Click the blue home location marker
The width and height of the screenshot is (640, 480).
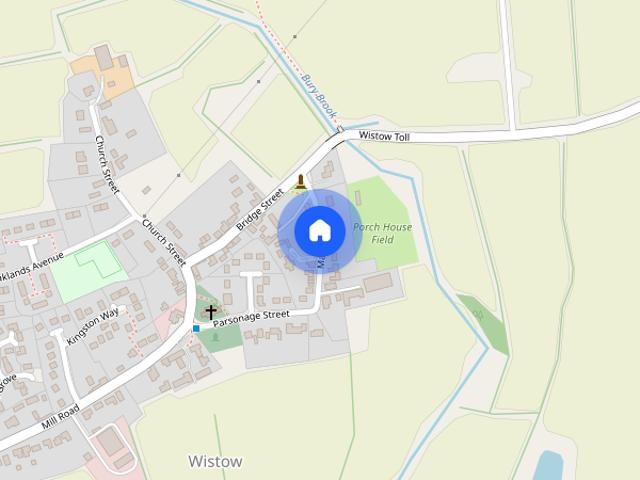pos(320,231)
